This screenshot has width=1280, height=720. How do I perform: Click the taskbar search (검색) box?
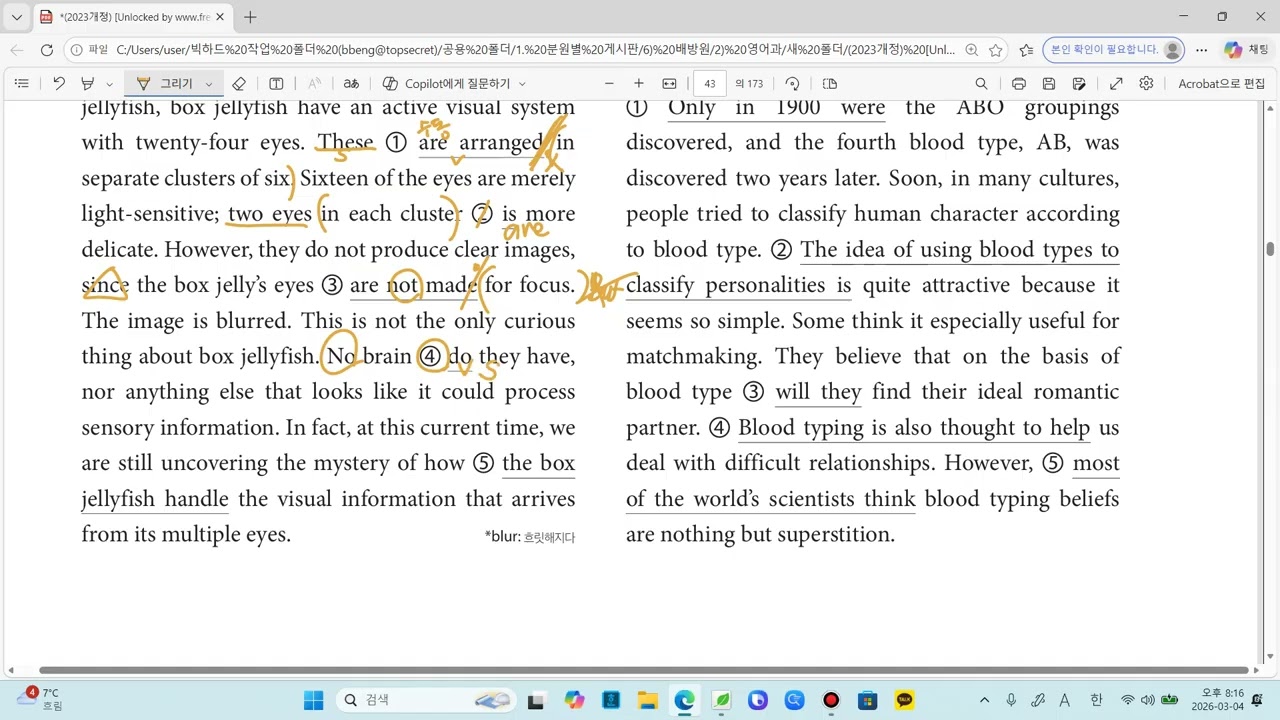(427, 700)
